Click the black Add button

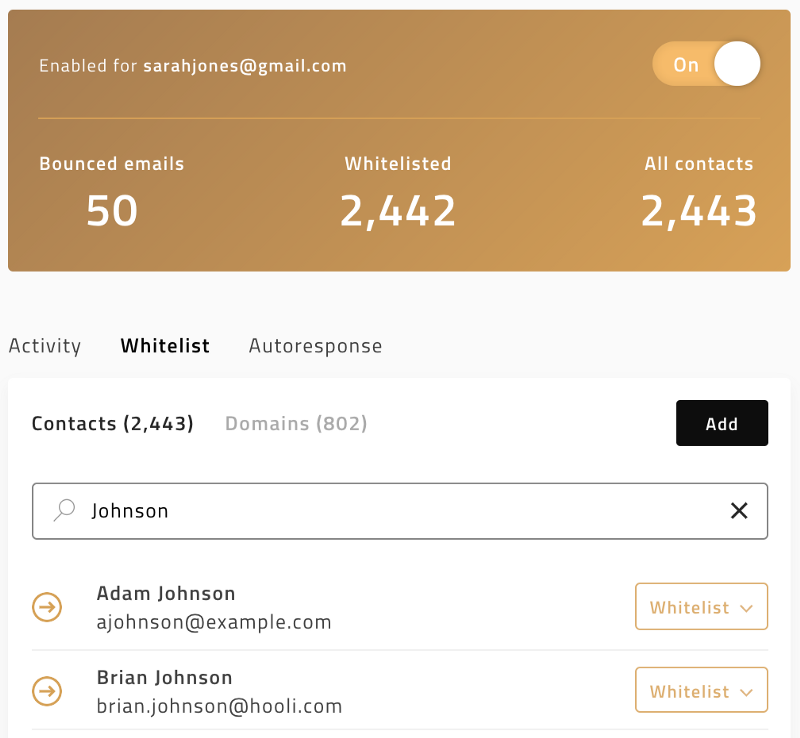pyautogui.click(x=722, y=423)
